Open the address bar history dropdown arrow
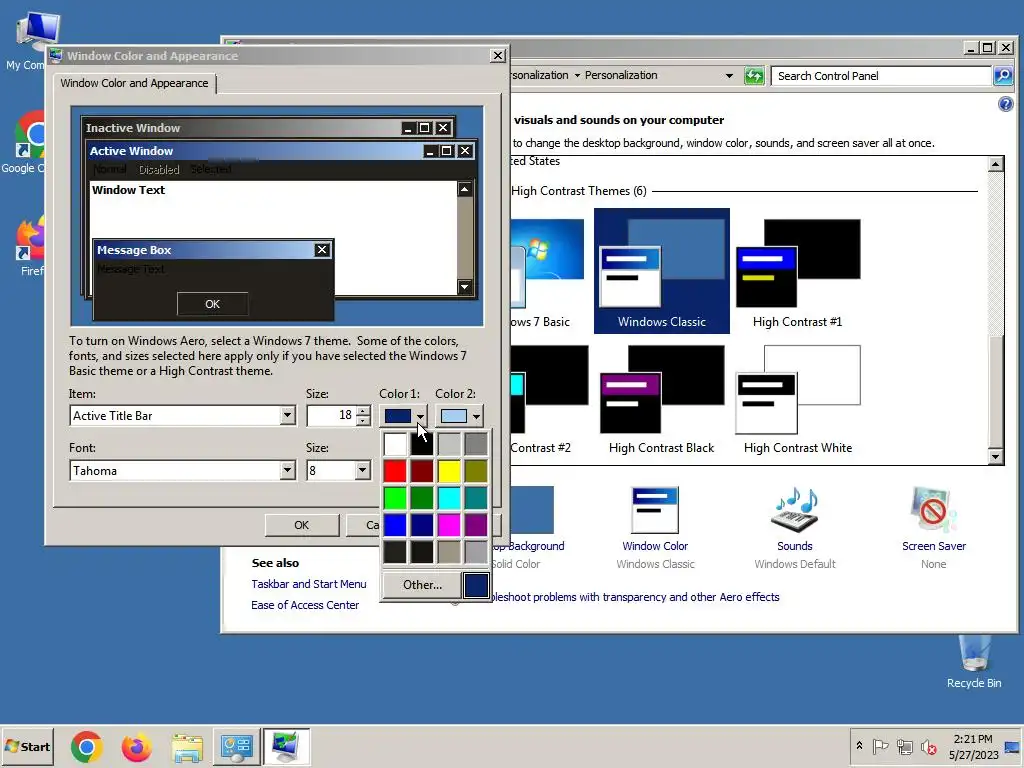Screen dimensions: 1024x768 [x=729, y=76]
